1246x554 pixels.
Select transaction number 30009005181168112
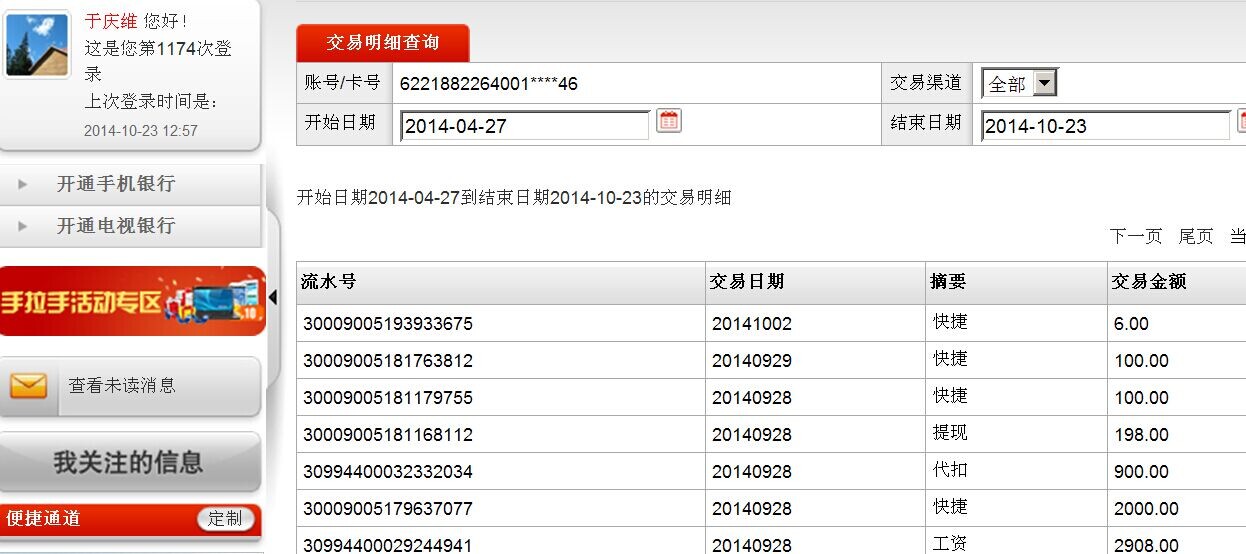point(388,435)
